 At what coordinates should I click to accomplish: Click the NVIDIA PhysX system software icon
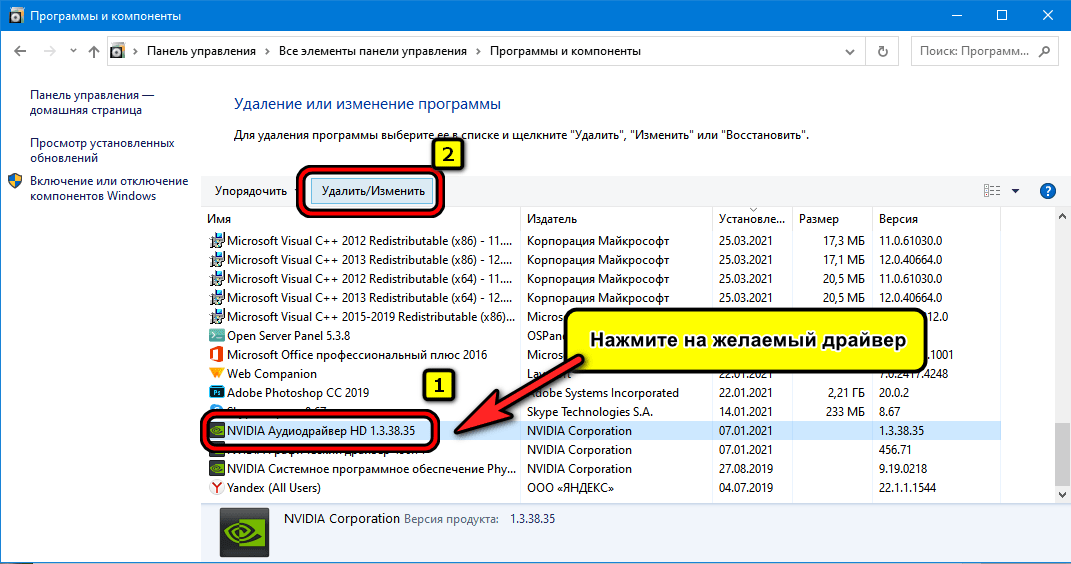click(x=217, y=469)
